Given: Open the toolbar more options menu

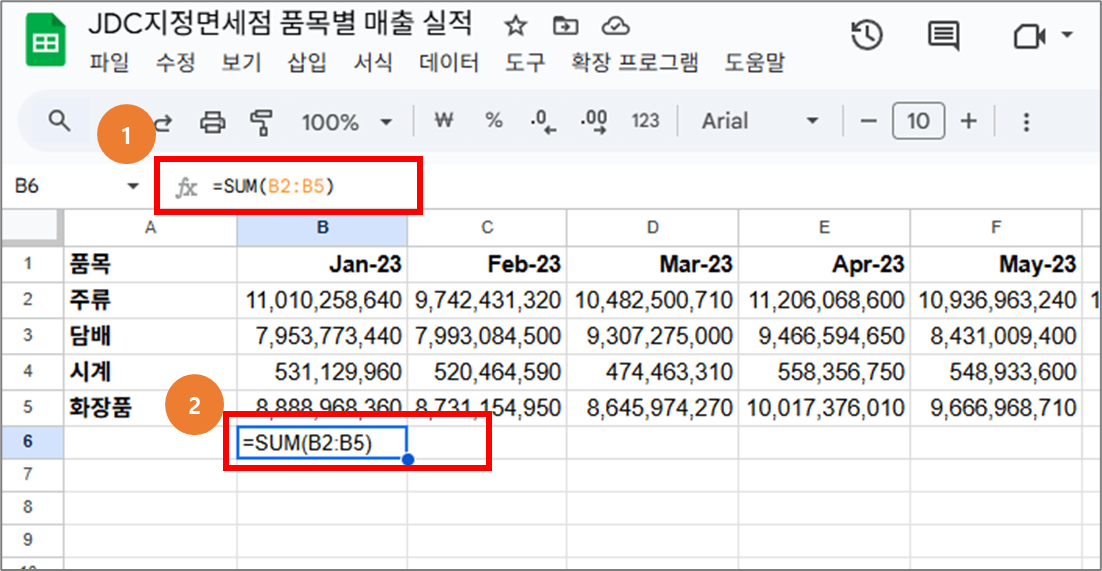Looking at the screenshot, I should click(1027, 122).
